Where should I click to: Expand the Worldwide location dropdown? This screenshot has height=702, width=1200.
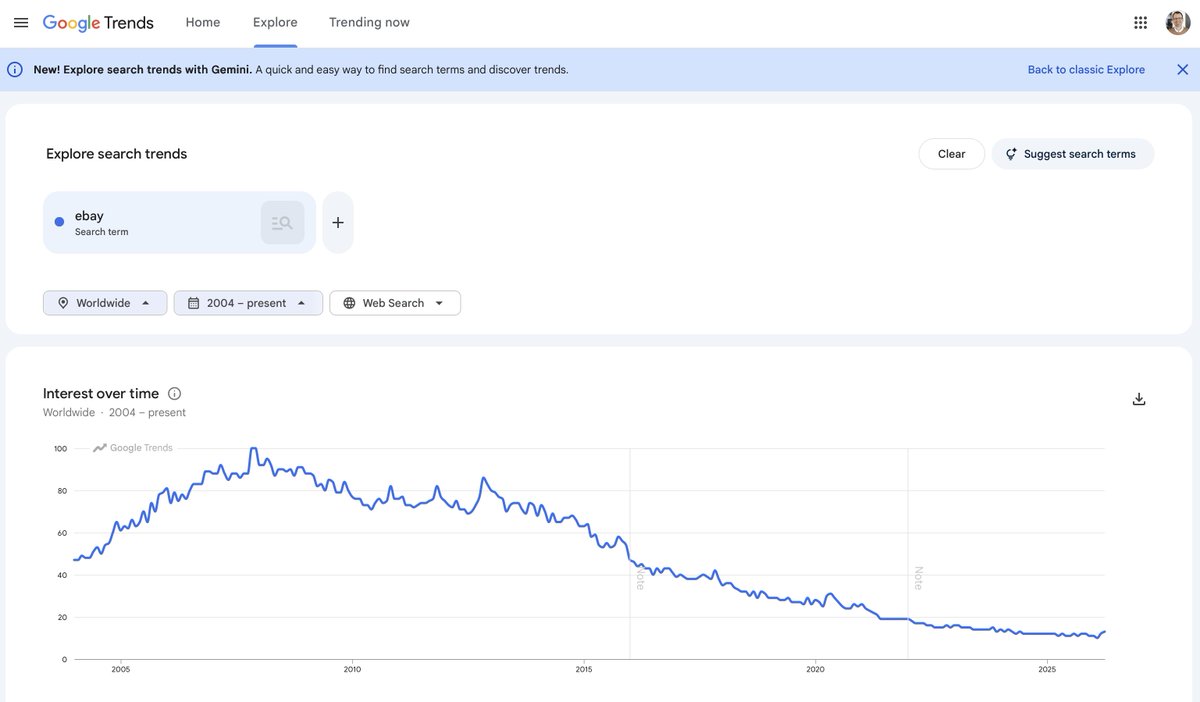pos(105,303)
